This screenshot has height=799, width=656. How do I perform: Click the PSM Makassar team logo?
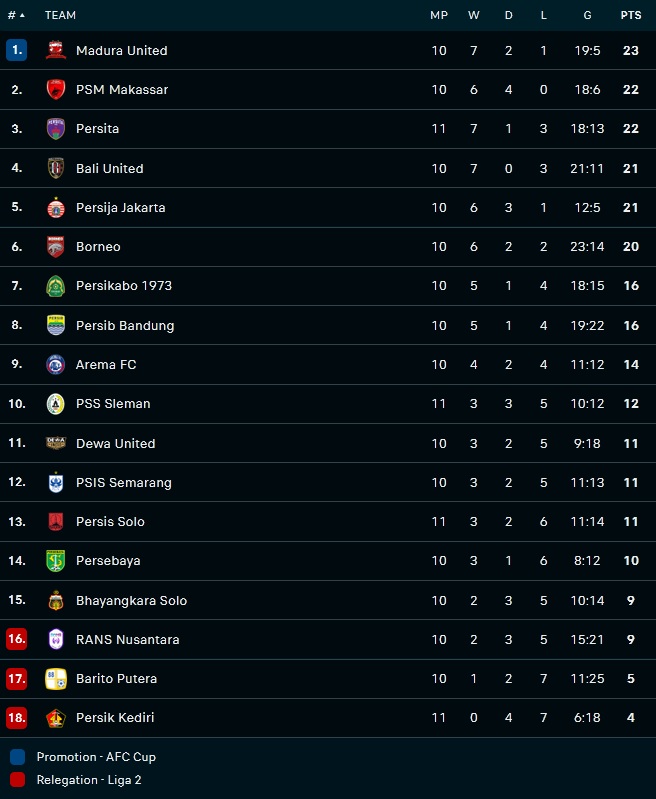point(56,89)
